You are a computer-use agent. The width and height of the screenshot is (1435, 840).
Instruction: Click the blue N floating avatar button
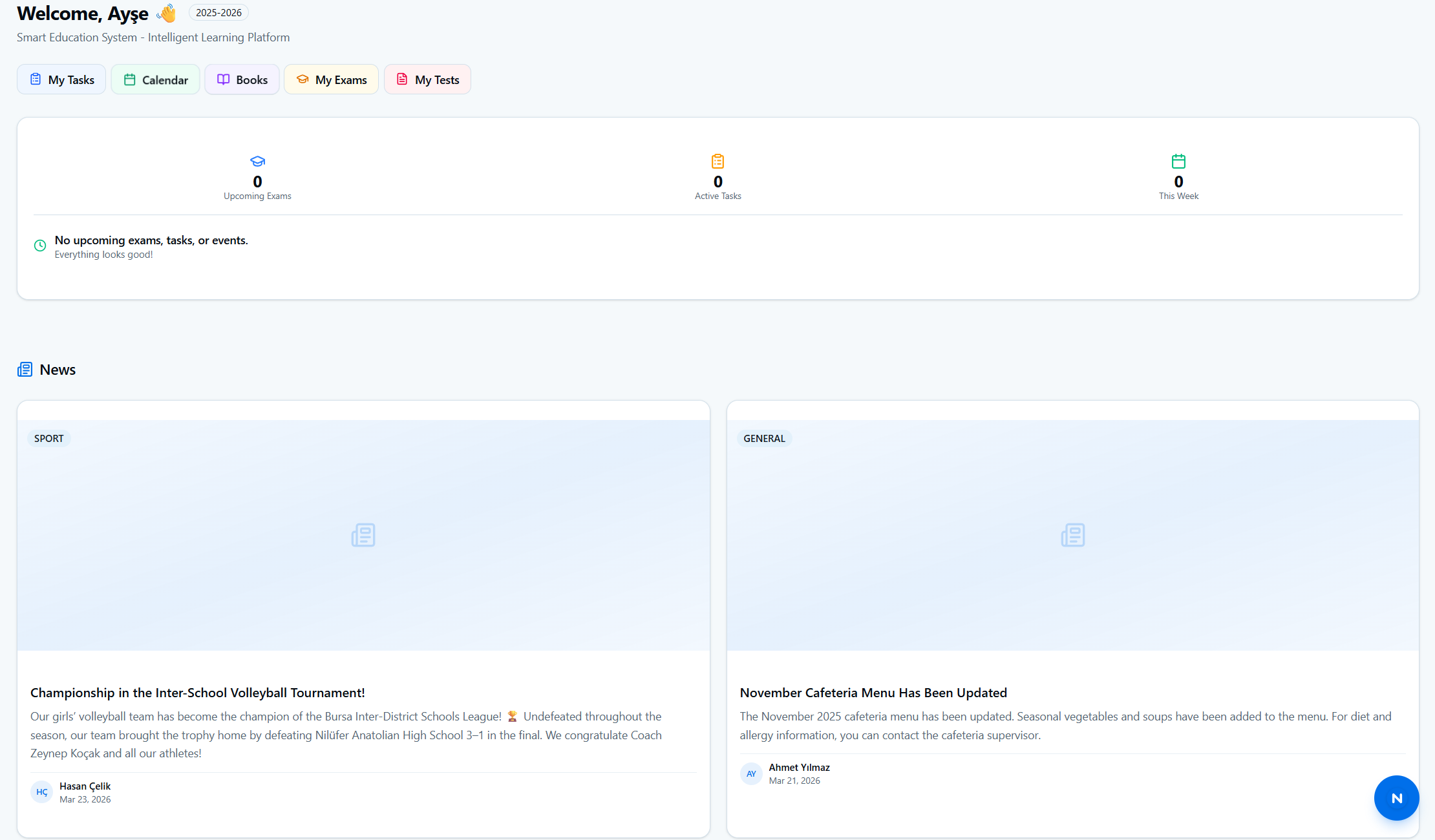point(1396,798)
